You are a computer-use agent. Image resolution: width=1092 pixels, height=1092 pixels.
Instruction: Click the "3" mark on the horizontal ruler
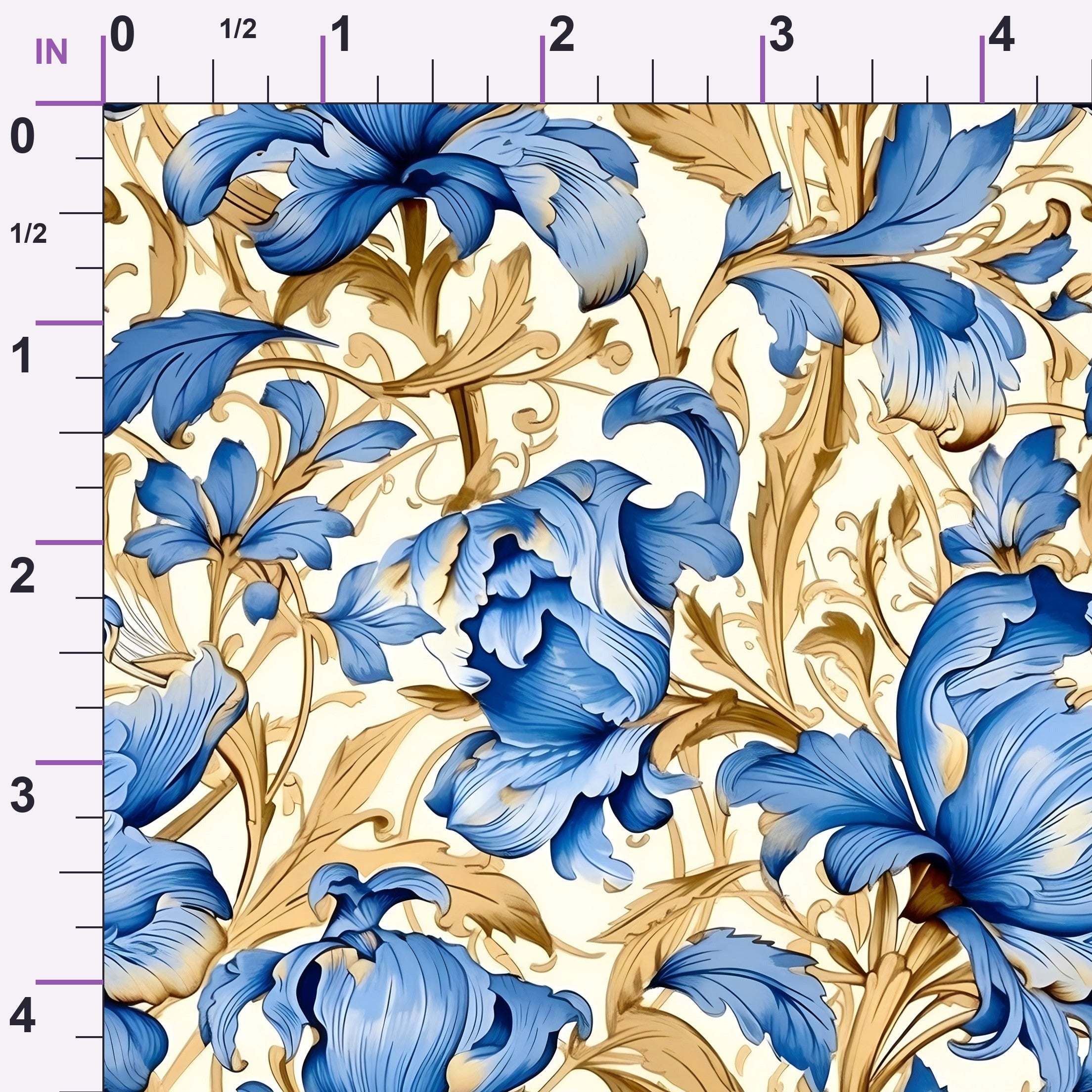[x=781, y=35]
